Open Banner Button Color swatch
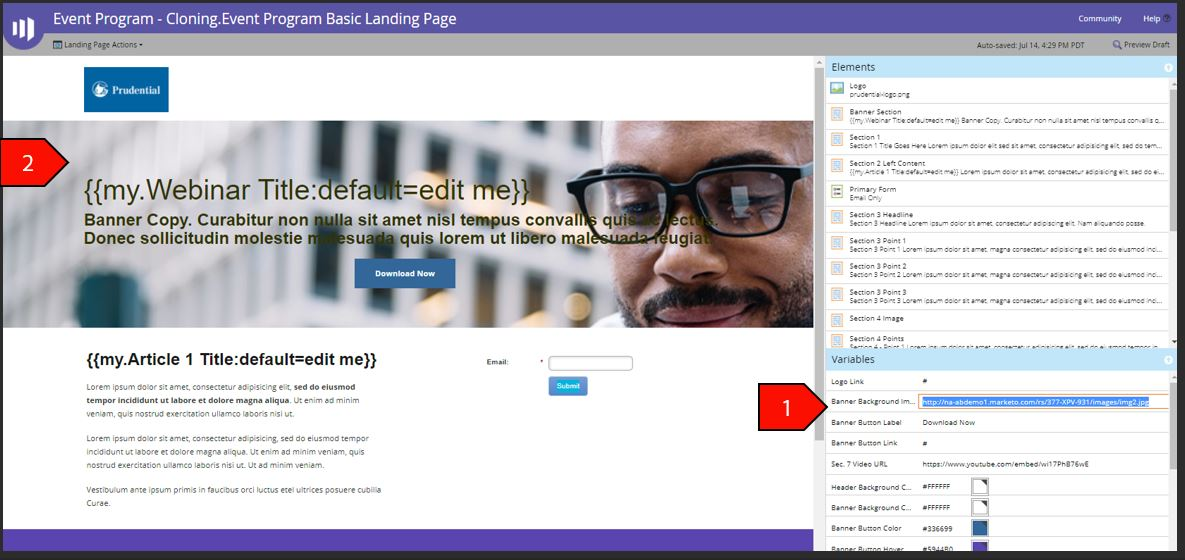 [x=979, y=528]
